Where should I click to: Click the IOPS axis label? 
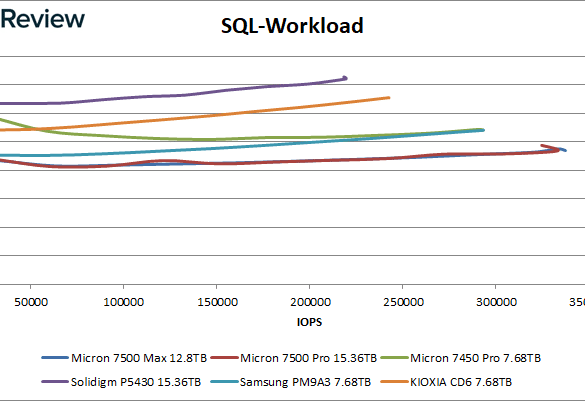point(309,322)
